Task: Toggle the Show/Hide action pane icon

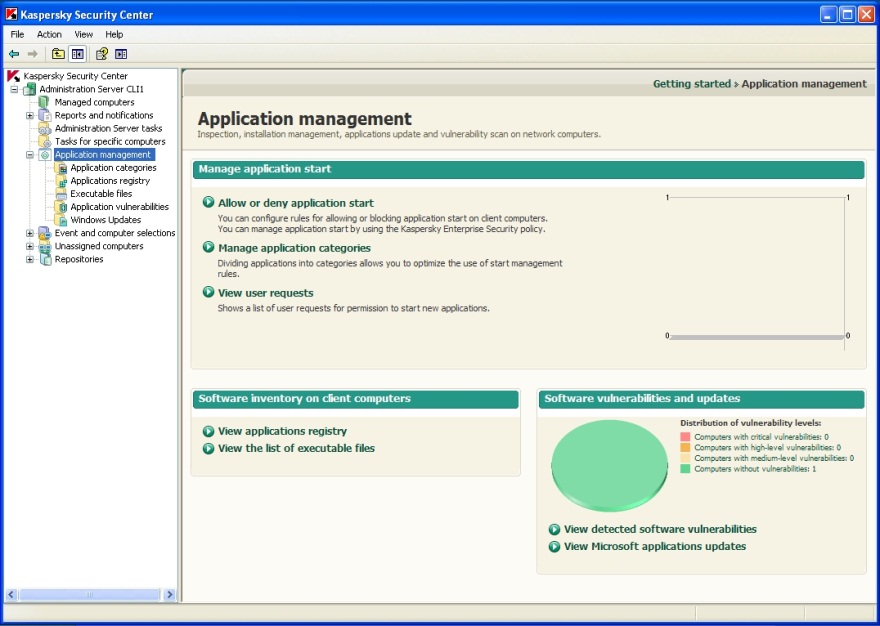Action: [x=121, y=54]
